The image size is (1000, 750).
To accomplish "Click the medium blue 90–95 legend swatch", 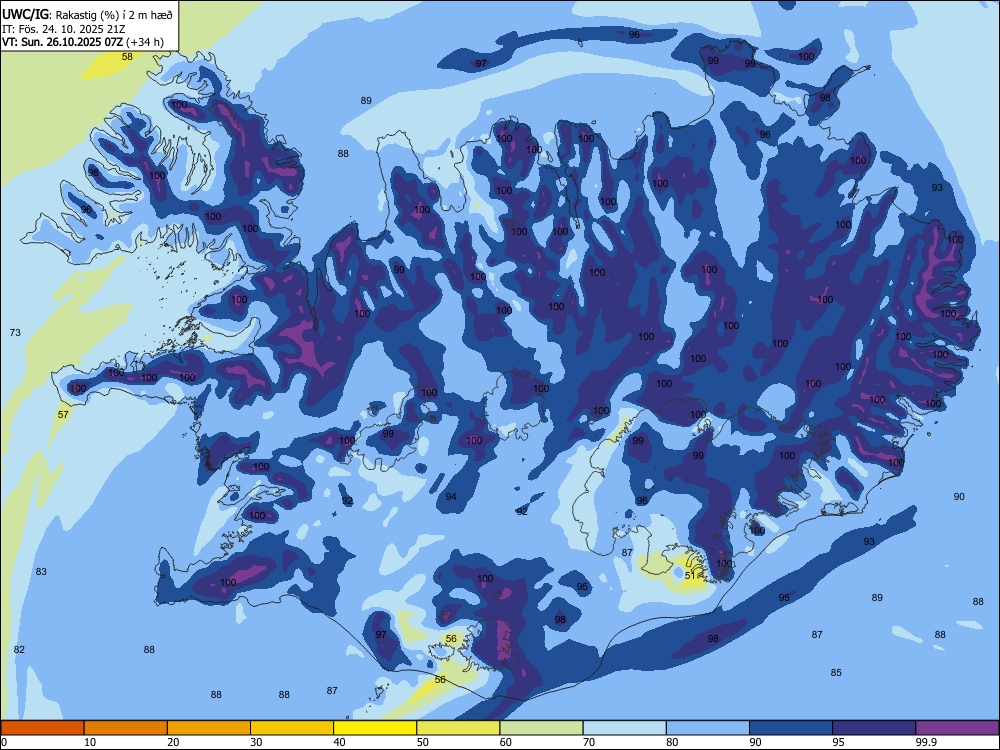I will (791, 728).
